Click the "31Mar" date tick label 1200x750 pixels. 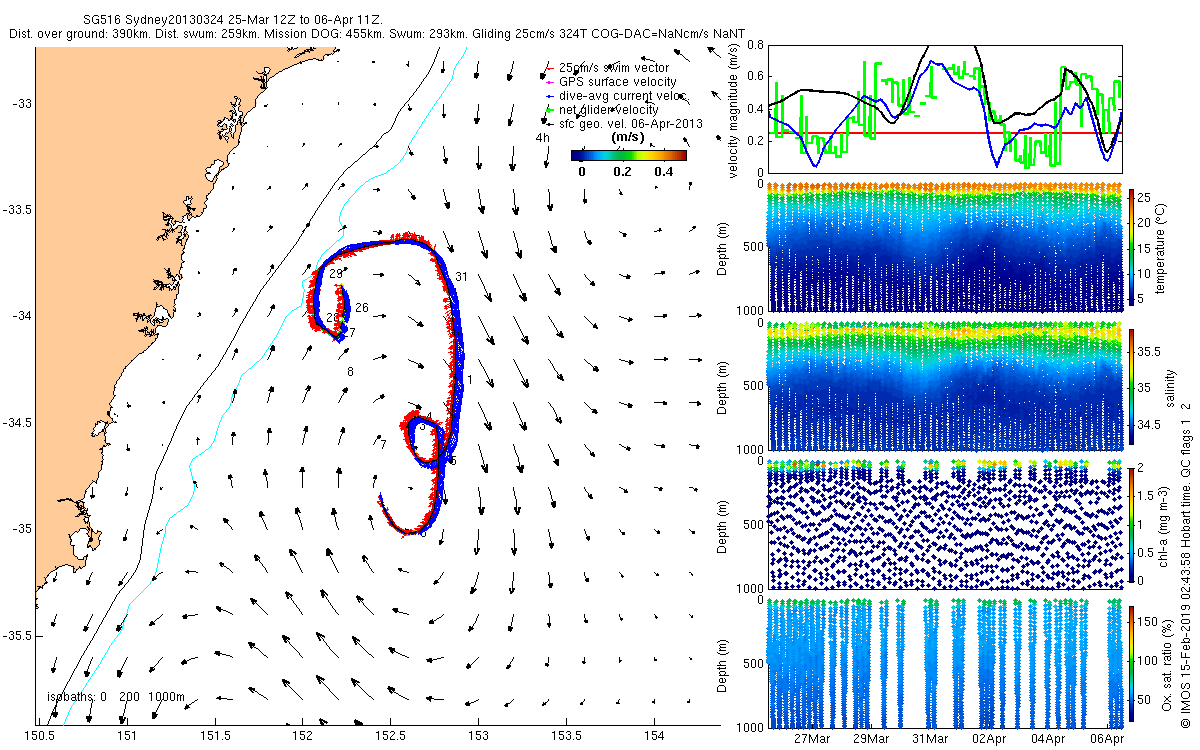[929, 739]
